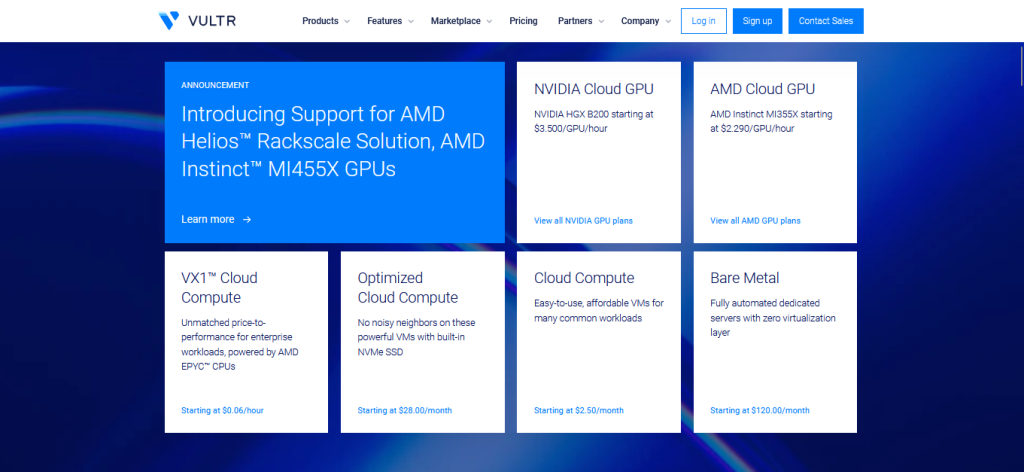Open the Company menu

(x=640, y=21)
